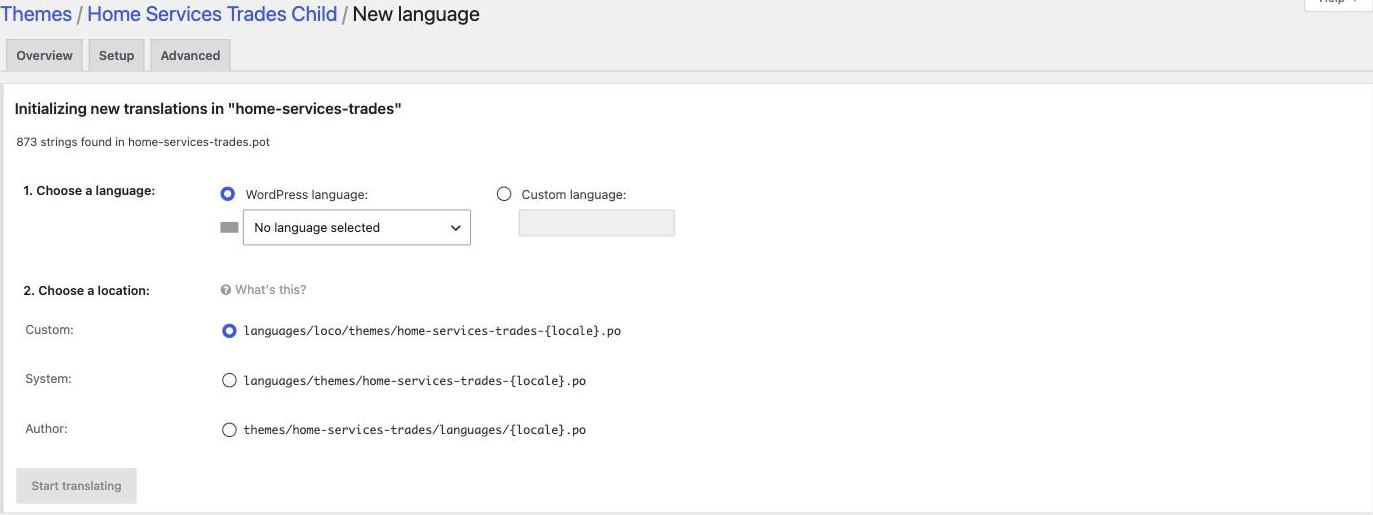Click the 1. Choose a language label
The height and width of the screenshot is (515, 1373).
coord(89,190)
